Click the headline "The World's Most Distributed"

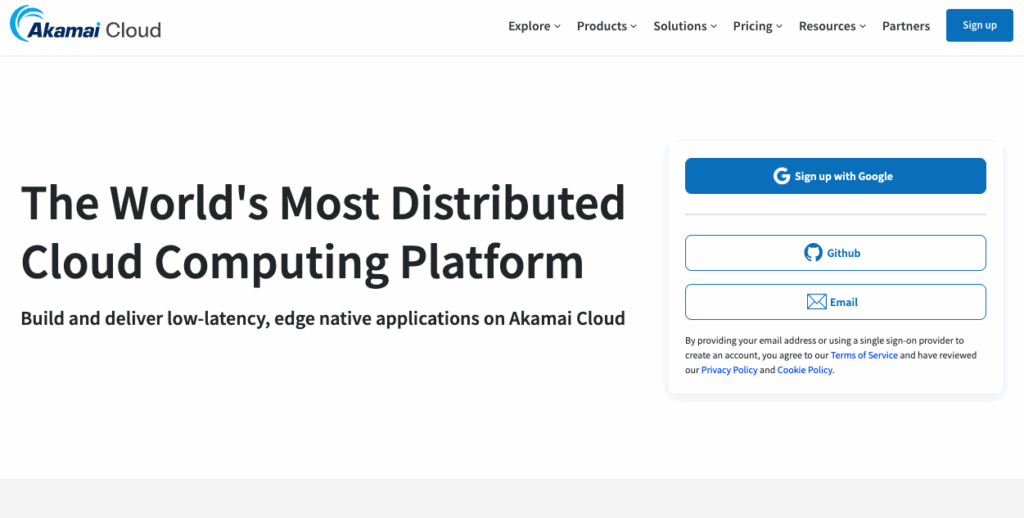(x=323, y=202)
